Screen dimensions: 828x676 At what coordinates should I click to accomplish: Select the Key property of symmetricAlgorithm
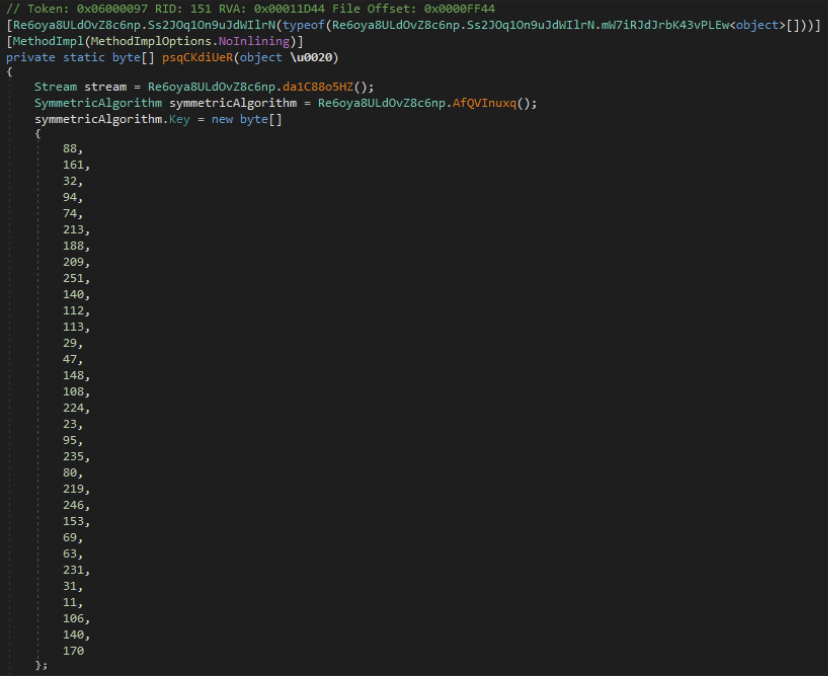click(x=180, y=119)
